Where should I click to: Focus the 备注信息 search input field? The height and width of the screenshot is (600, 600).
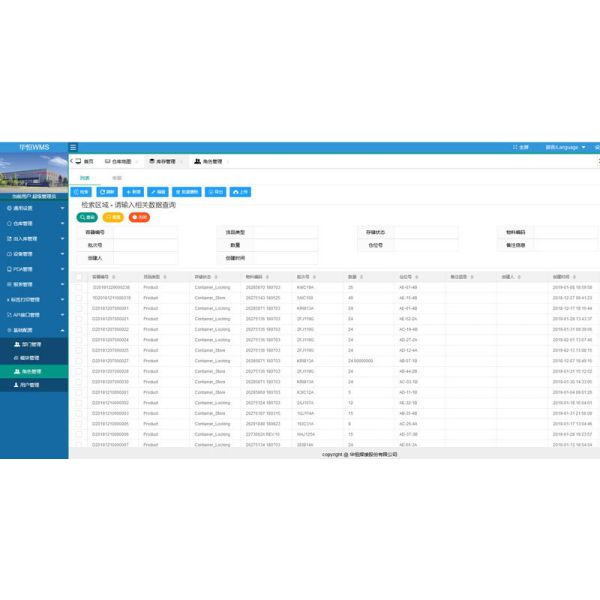click(x=566, y=245)
